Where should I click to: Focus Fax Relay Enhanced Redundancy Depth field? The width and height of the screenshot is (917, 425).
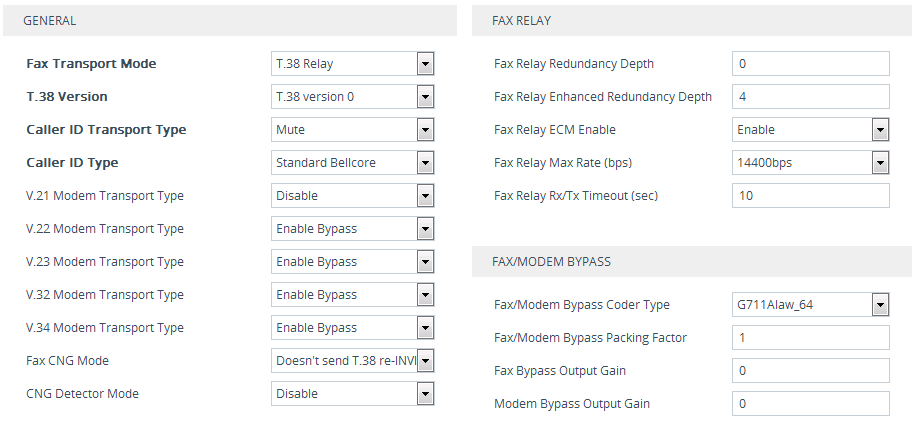coord(810,97)
